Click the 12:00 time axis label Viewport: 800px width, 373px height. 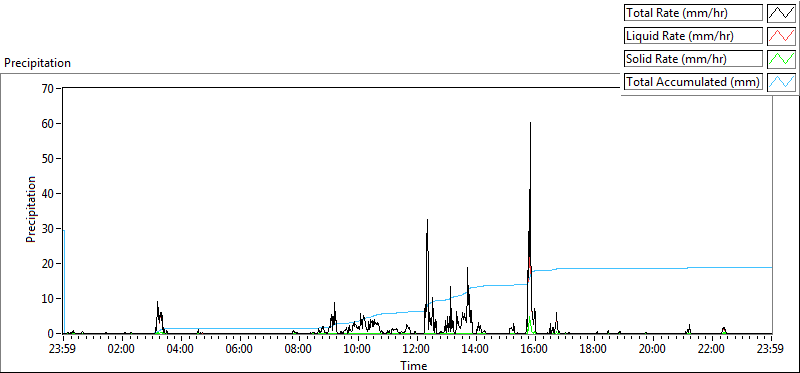[x=417, y=350]
